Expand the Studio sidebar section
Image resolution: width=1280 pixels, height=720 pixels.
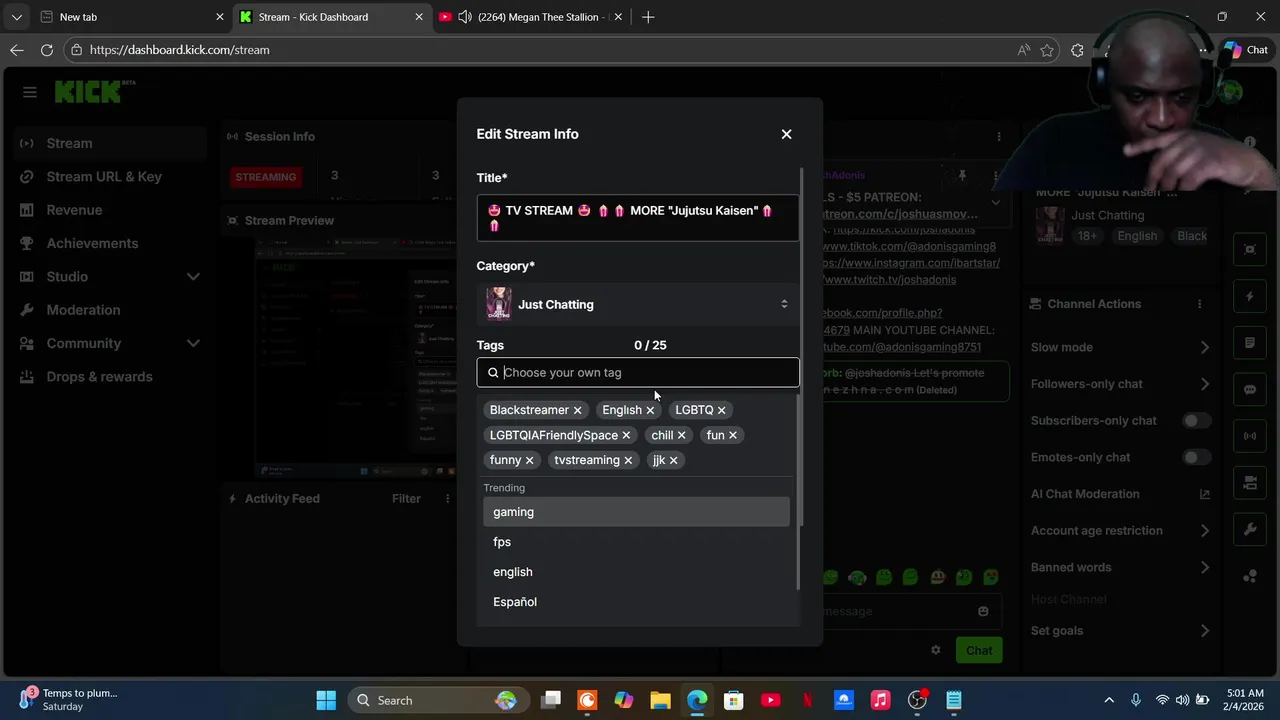tap(110, 277)
